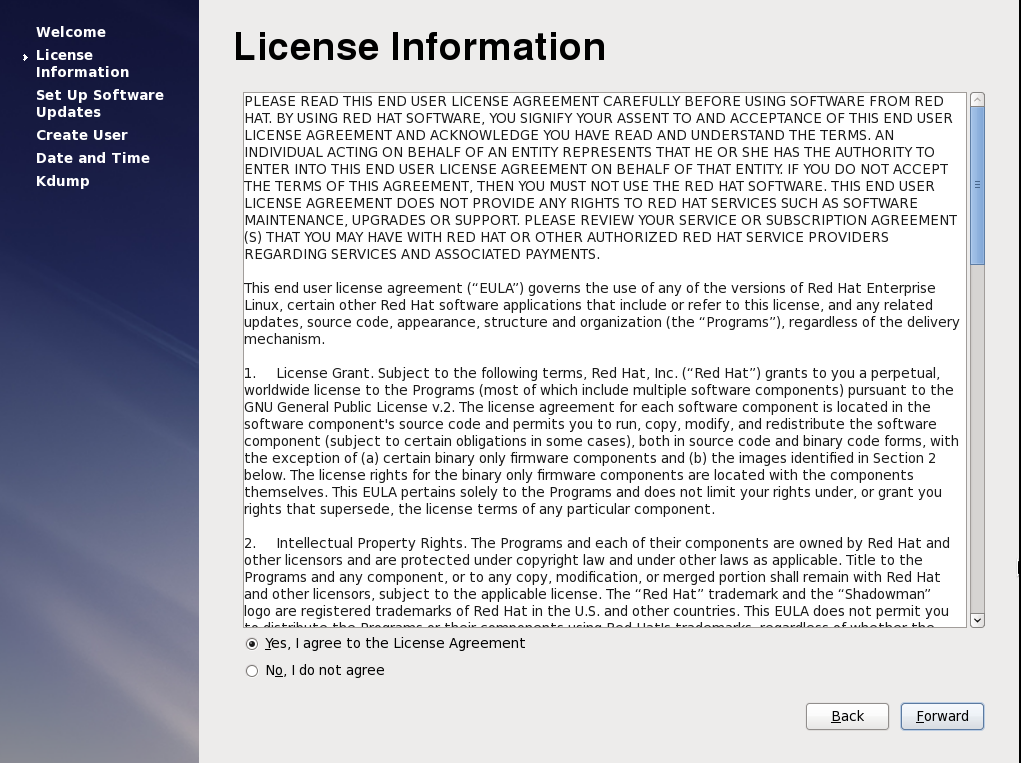Go to the Kdump step

click(x=63, y=181)
